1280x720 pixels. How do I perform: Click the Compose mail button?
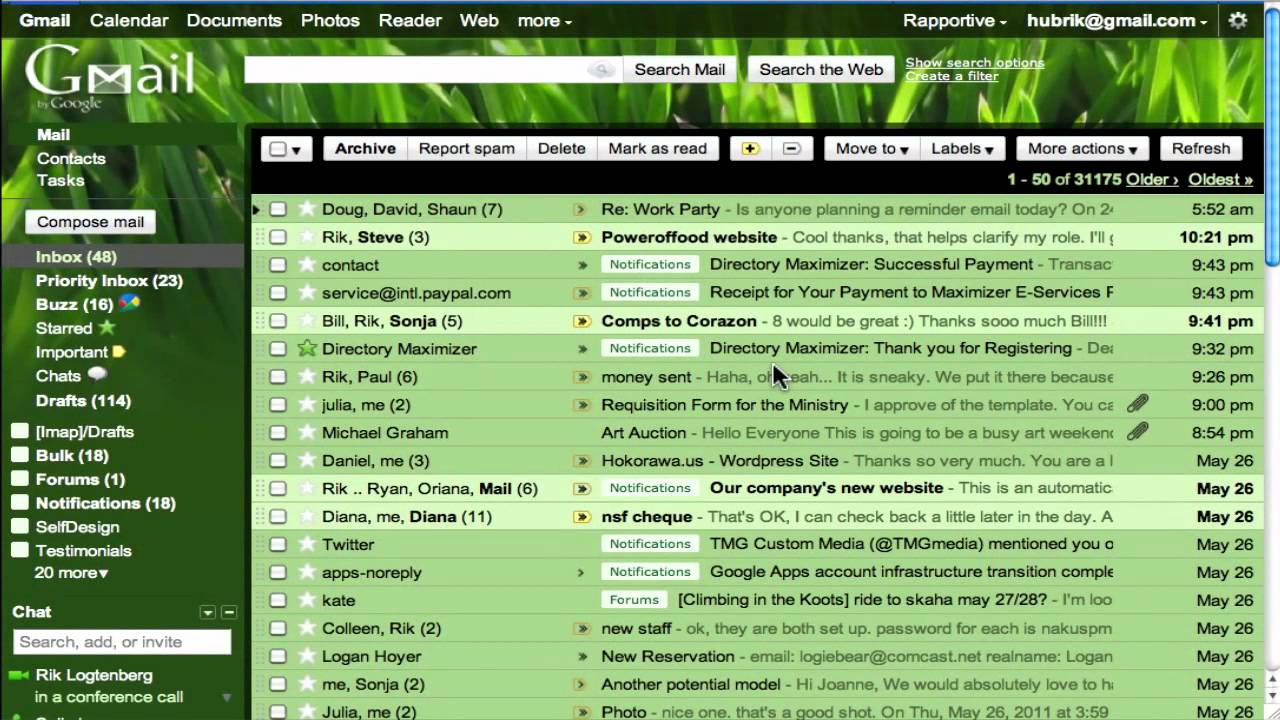tap(90, 222)
